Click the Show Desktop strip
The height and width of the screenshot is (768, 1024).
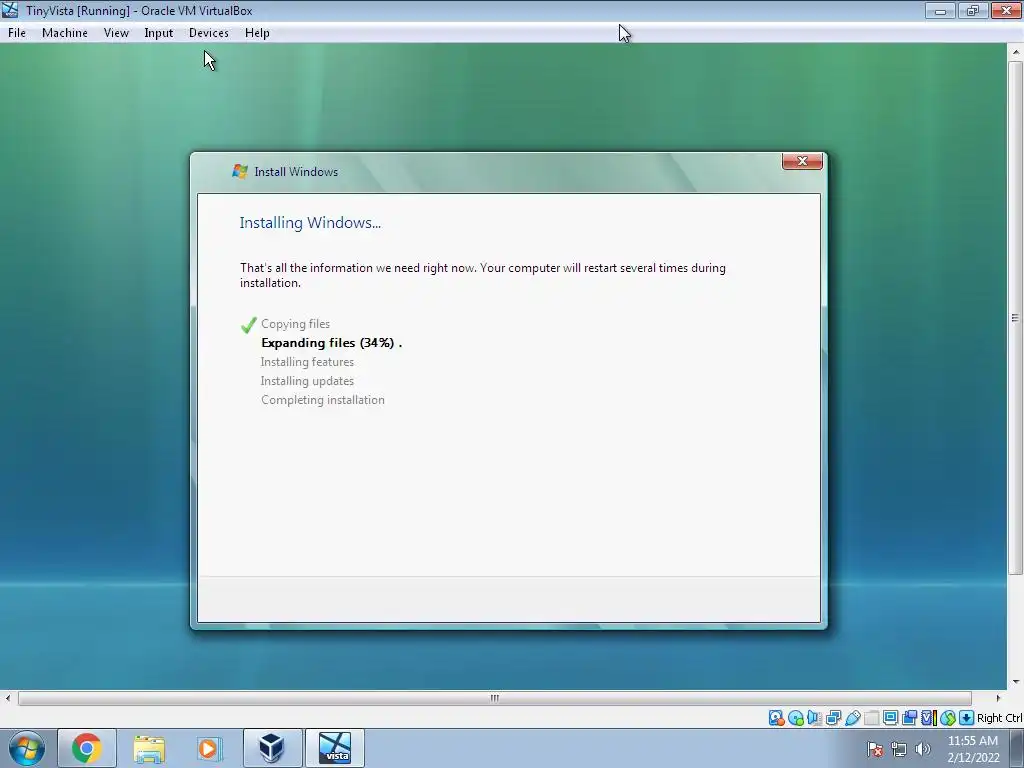(1016, 748)
